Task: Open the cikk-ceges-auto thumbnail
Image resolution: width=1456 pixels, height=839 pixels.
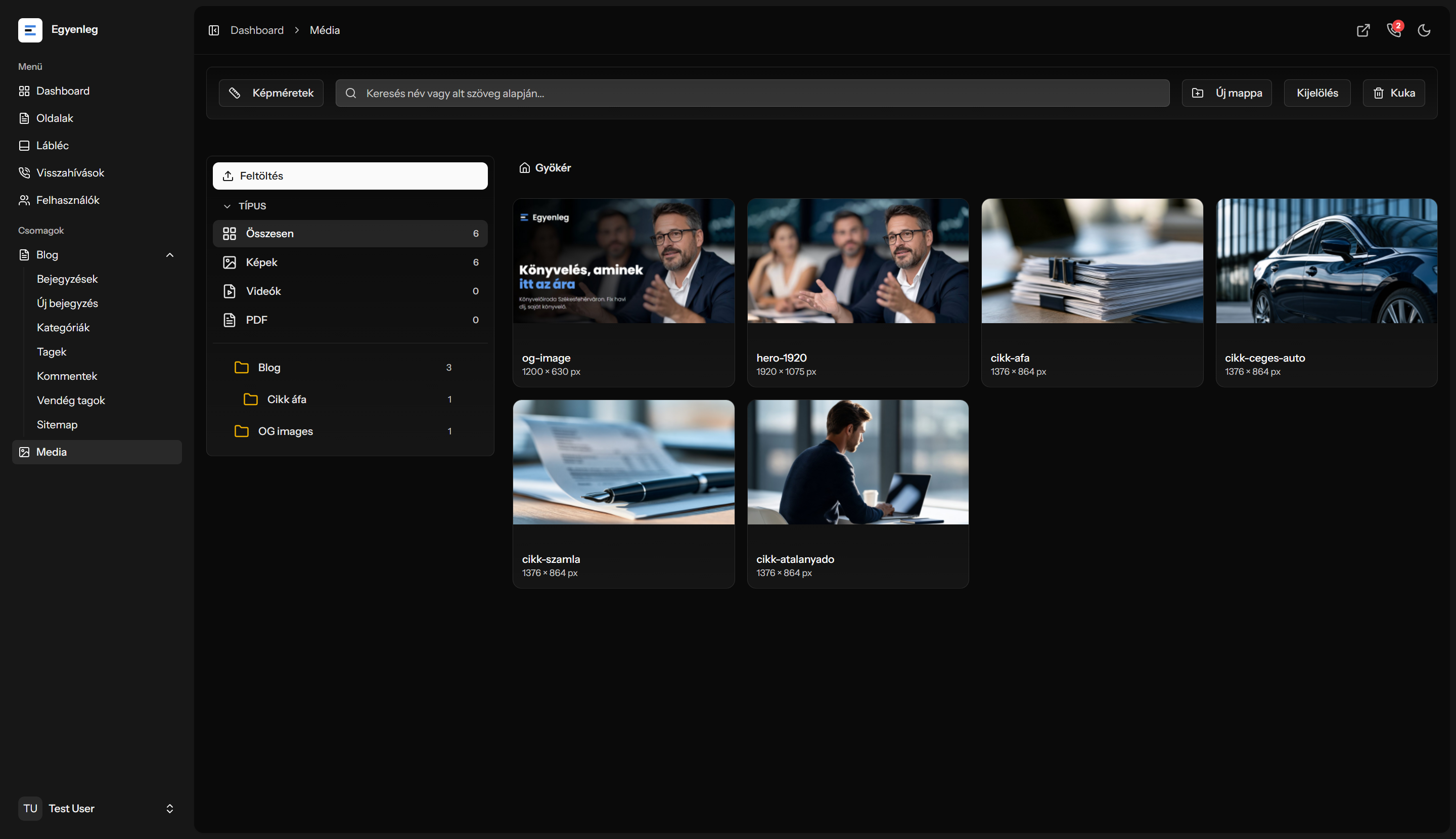Action: [x=1327, y=261]
